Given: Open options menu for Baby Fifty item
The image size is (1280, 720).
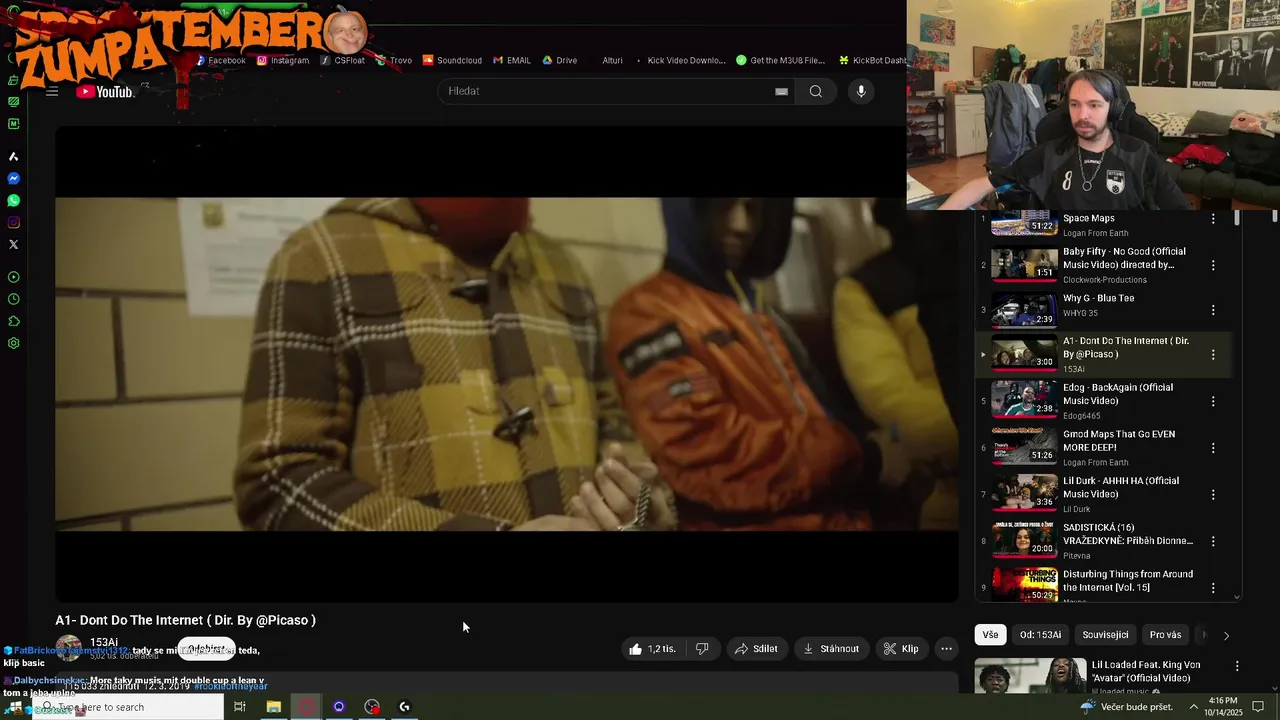Looking at the screenshot, I should tap(1213, 265).
